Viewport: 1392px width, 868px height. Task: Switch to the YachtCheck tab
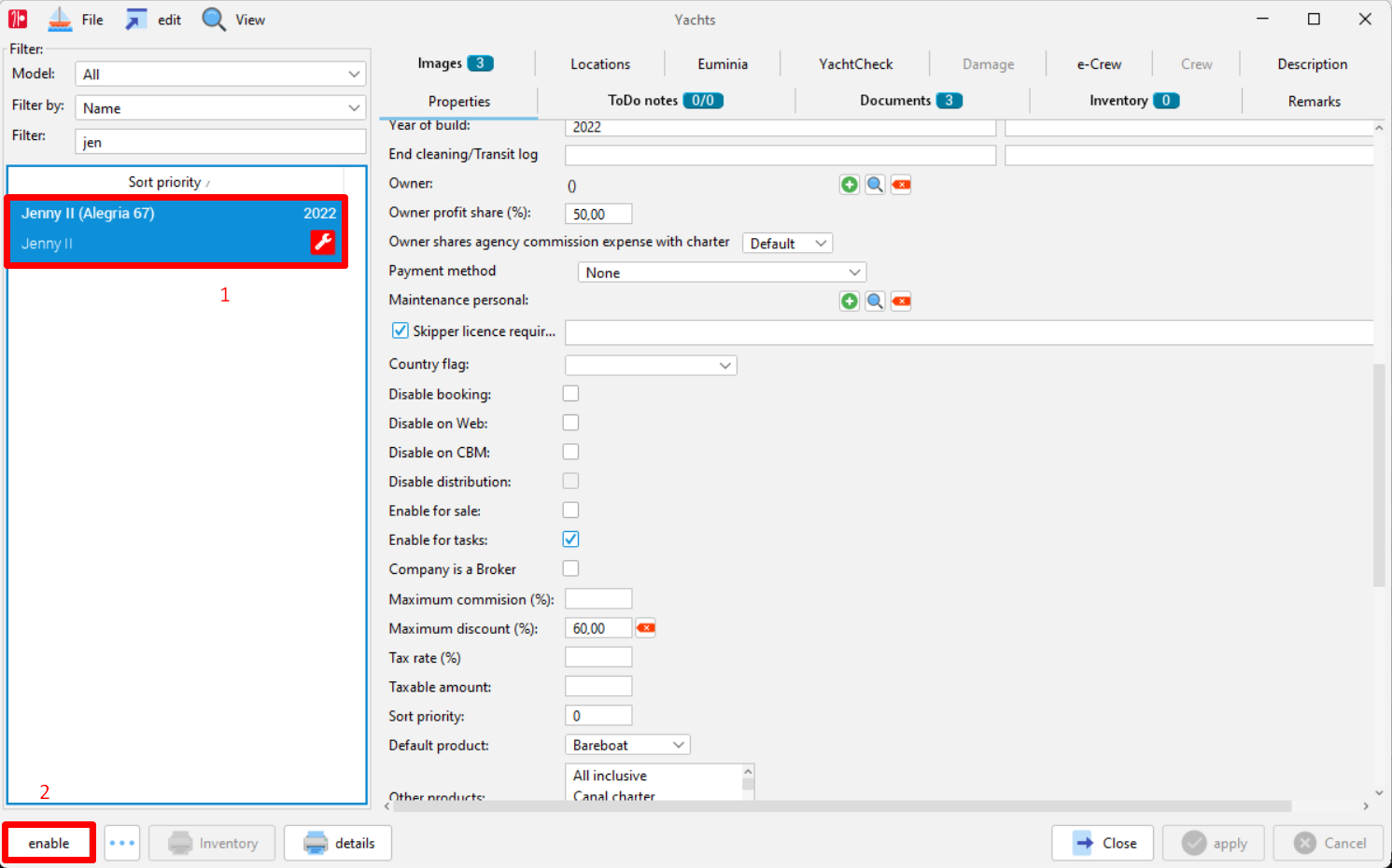pos(855,64)
